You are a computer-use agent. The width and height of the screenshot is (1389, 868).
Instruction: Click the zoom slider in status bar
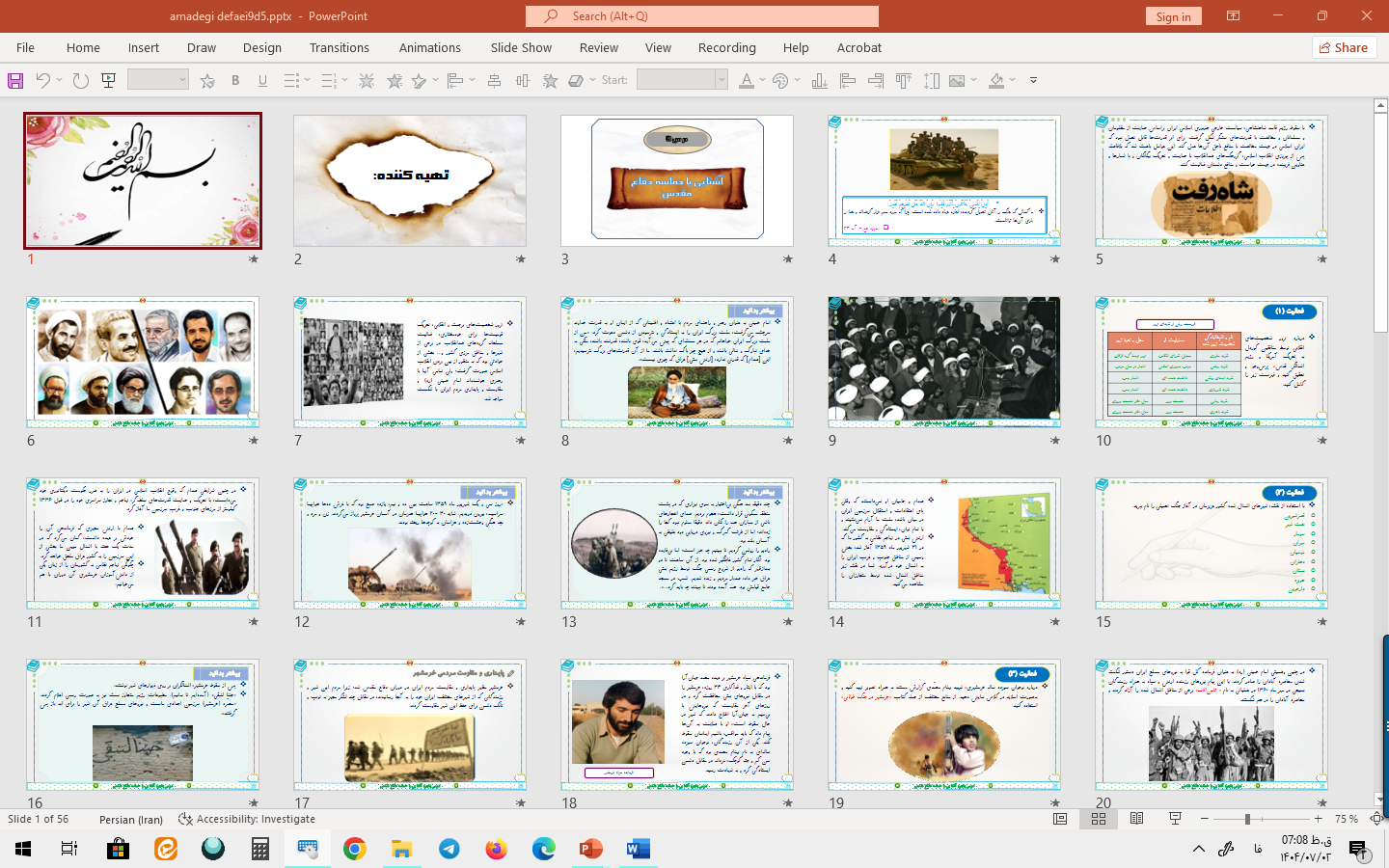pos(1247,819)
